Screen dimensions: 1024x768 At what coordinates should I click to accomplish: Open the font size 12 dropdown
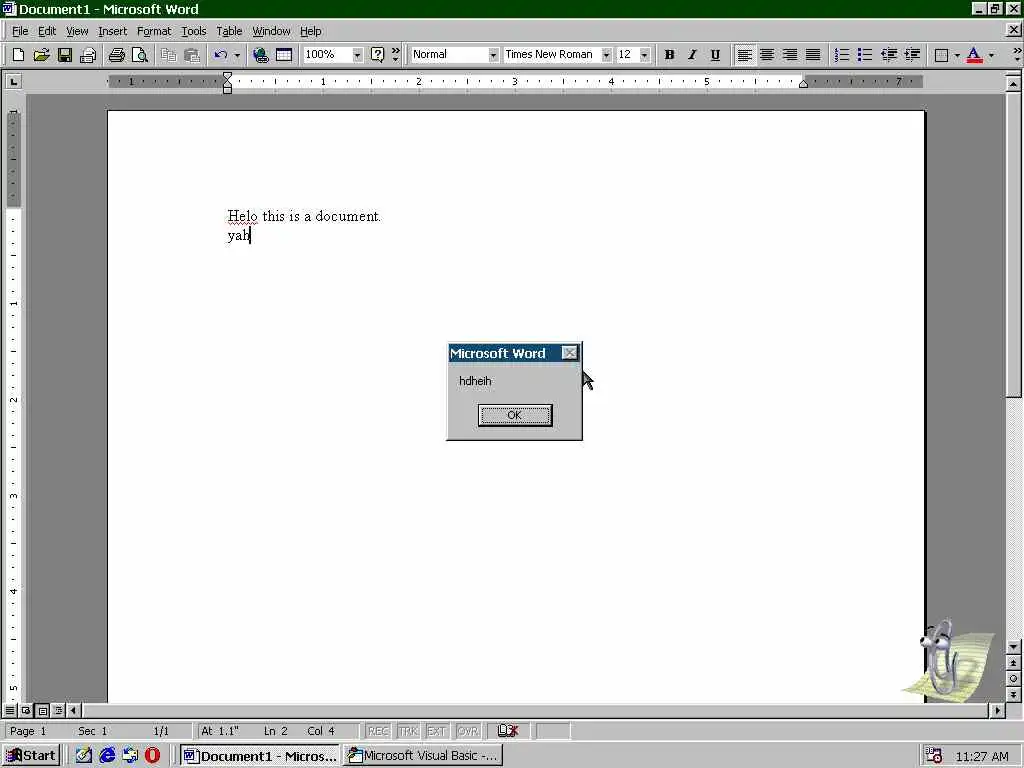645,55
